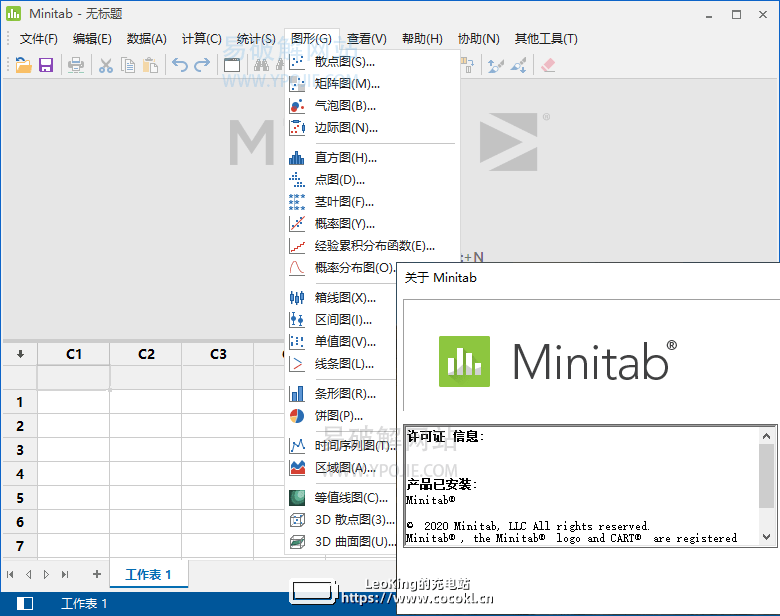Click the window dialog toolbar icon
Image resolution: width=780 pixels, height=616 pixels.
coord(232,65)
